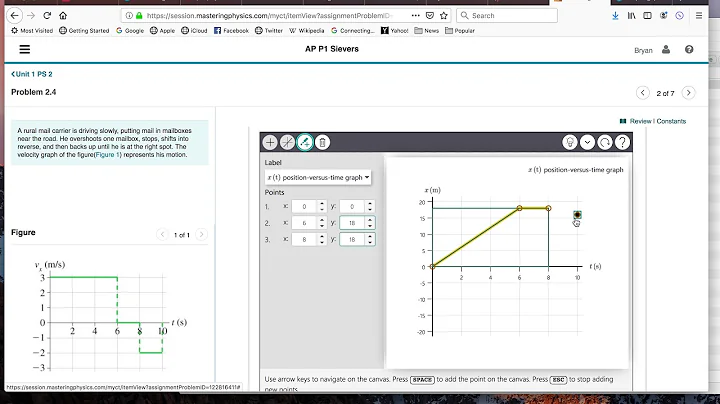Reload the page

[47, 16]
